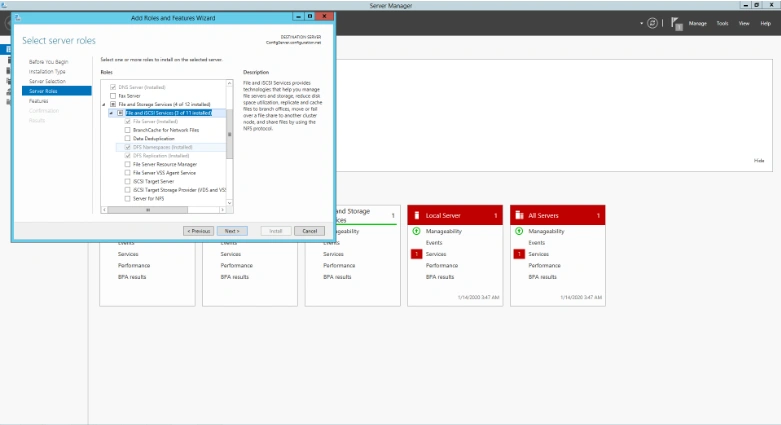Click roles list vertical scrollbar thumb

click(x=230, y=134)
